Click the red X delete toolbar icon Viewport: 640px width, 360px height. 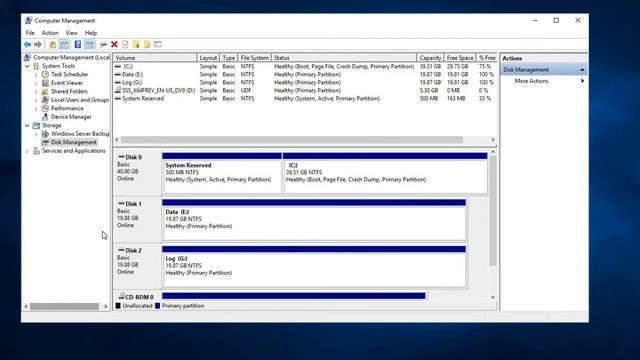point(114,44)
